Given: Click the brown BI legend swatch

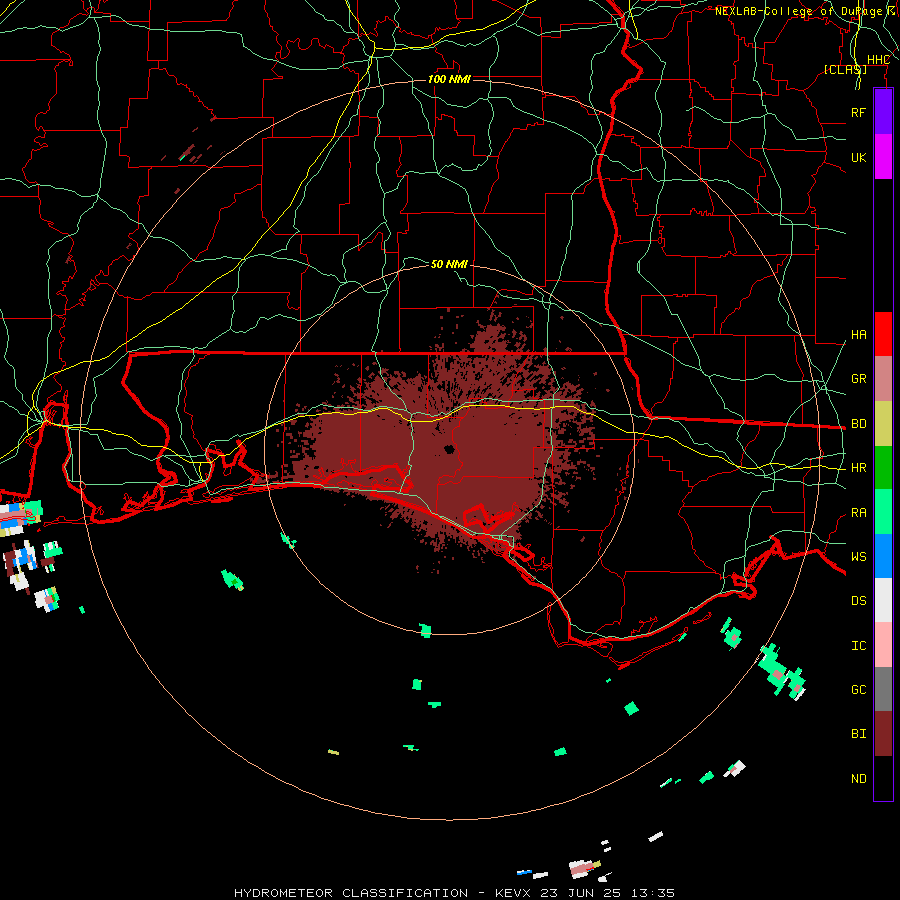Looking at the screenshot, I should click(x=883, y=734).
